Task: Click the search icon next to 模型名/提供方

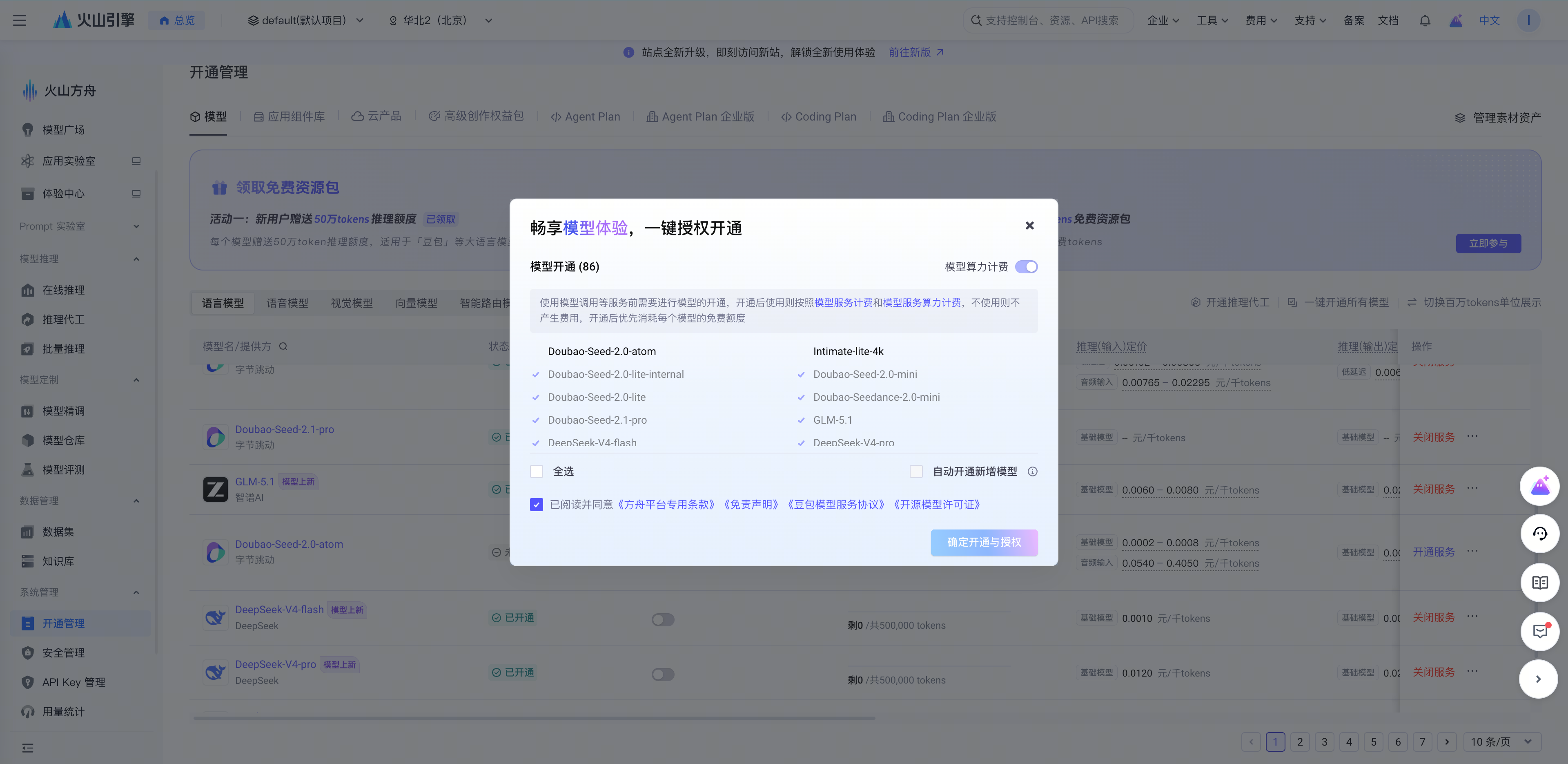Action: (x=283, y=347)
